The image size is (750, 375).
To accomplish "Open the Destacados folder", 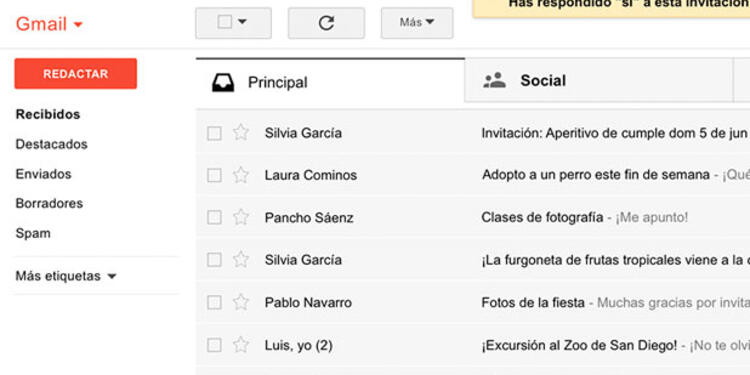I will [x=52, y=144].
